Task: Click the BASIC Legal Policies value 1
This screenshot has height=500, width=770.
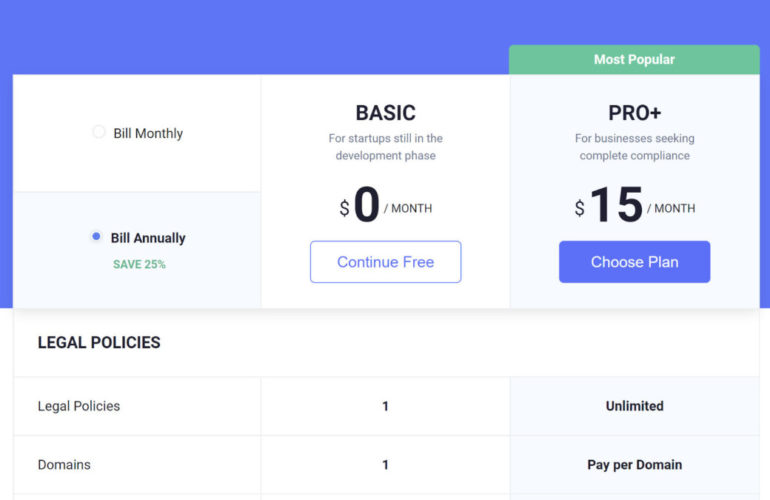Action: pos(385,406)
